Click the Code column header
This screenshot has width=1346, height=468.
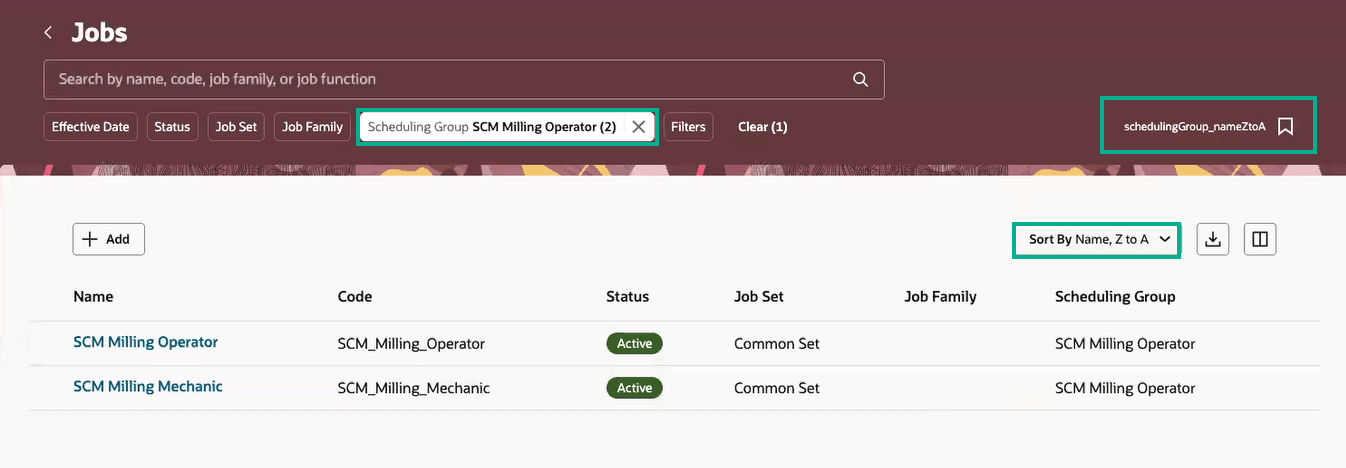[355, 296]
